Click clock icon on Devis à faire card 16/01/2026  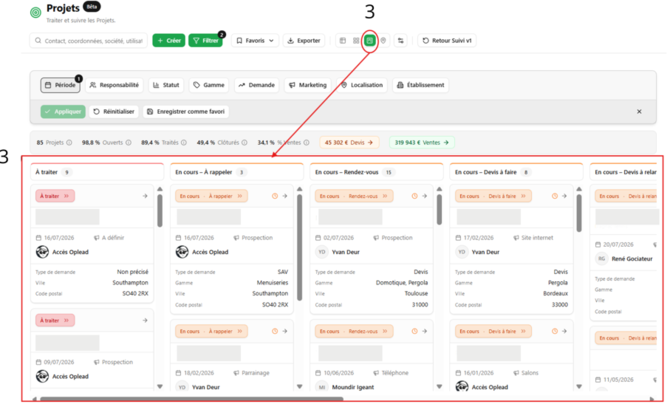point(555,331)
